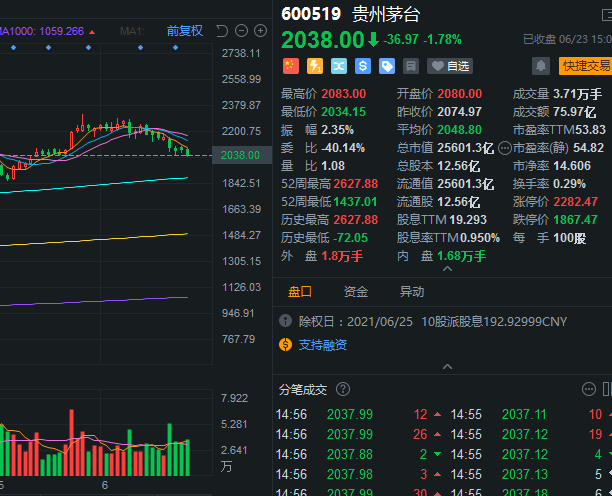Image resolution: width=612 pixels, height=496 pixels.
Task: Click the 10股派股息192.92999CNY dividend text
Action: 494,321
